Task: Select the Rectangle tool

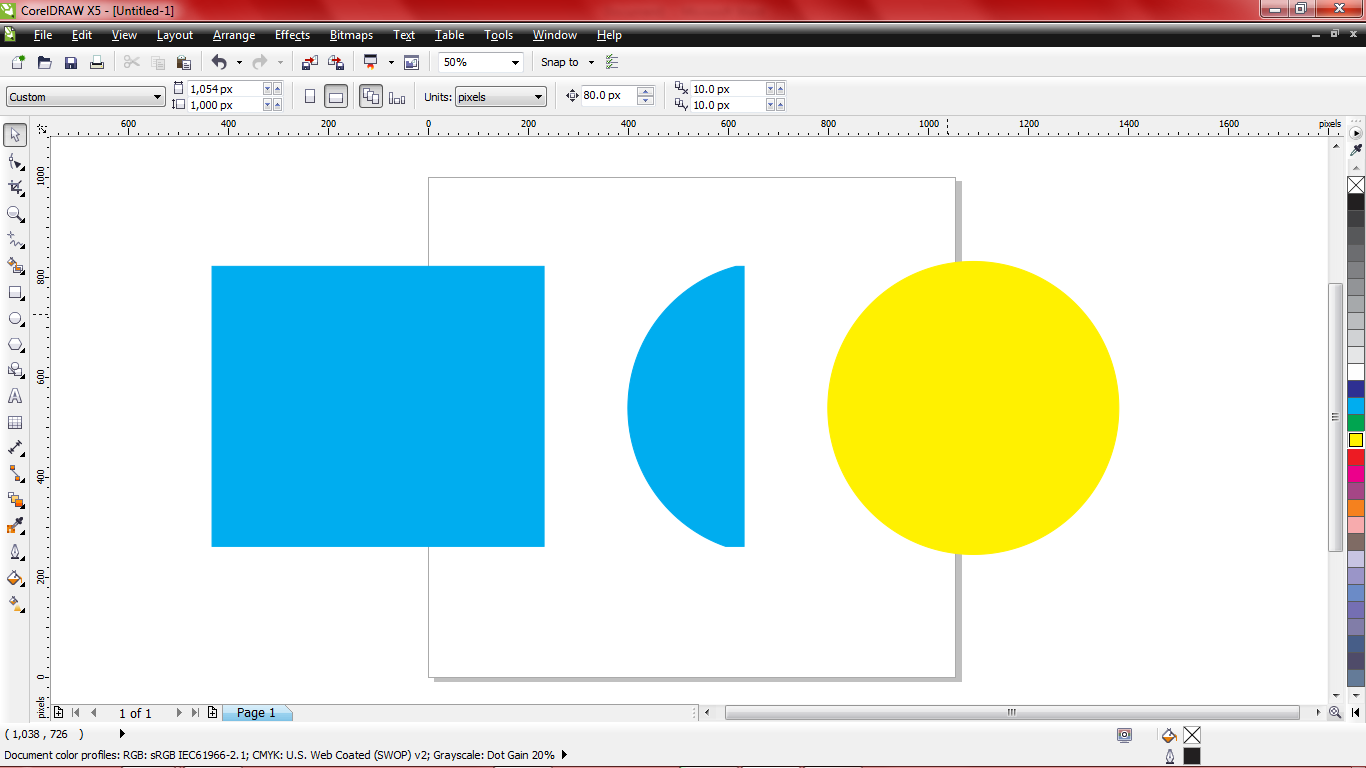Action: coord(14,292)
